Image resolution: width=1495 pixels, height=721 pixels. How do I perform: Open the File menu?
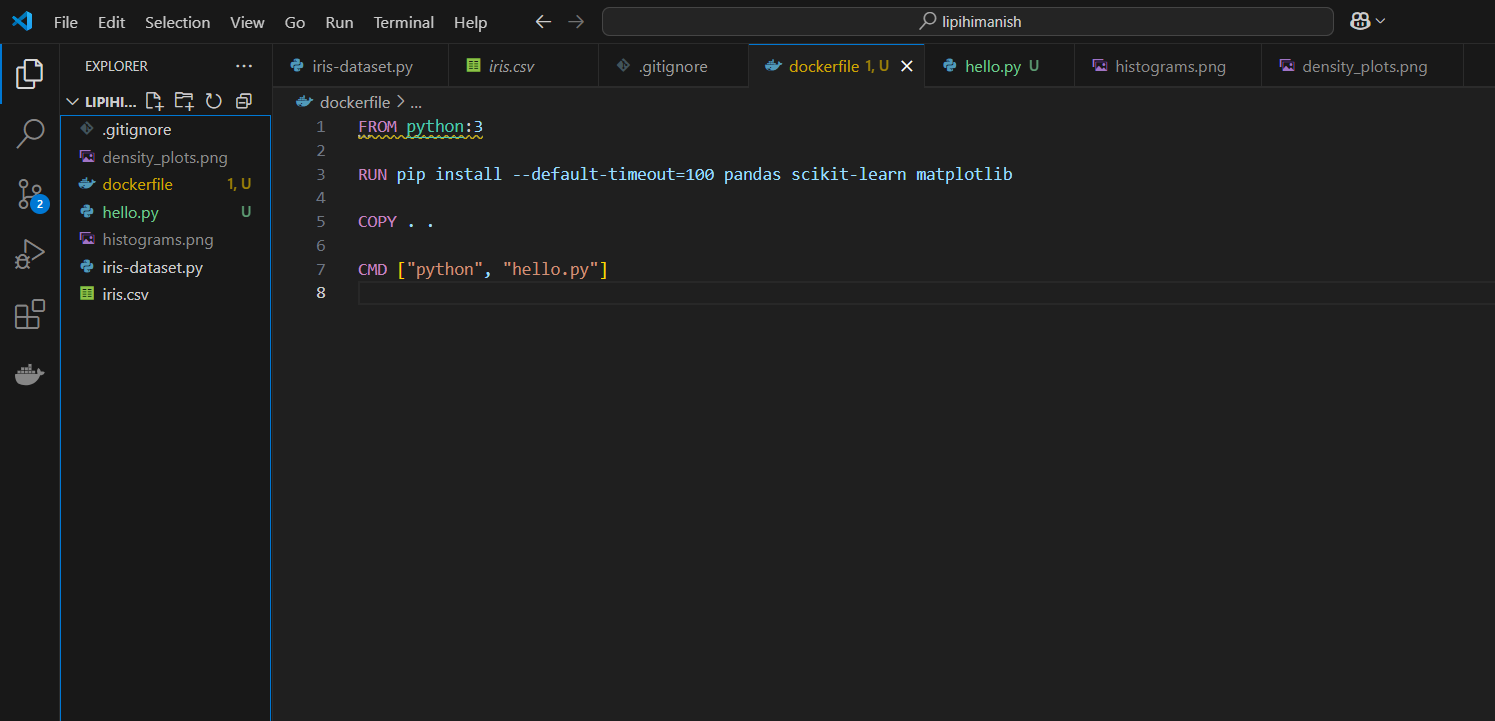click(x=66, y=22)
